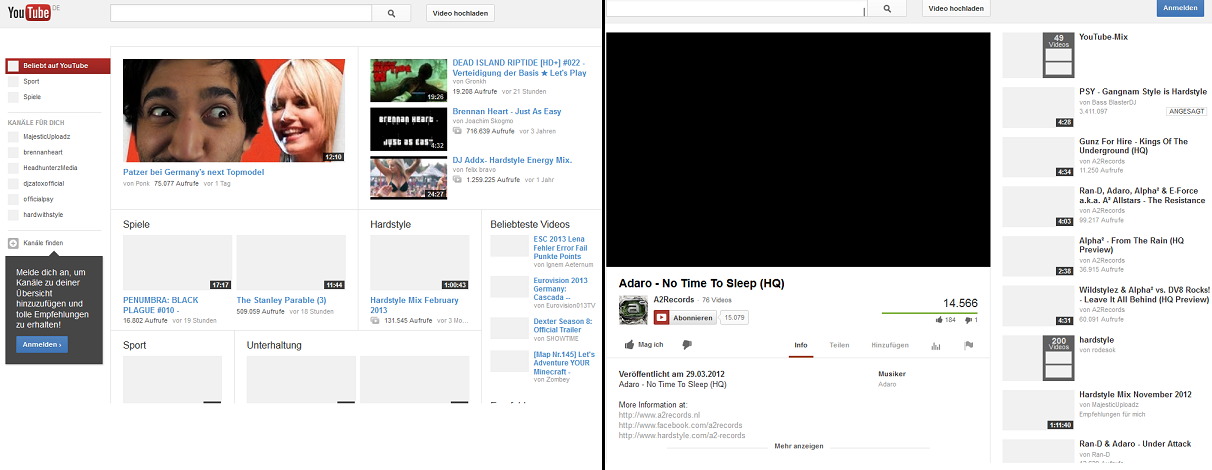Open Hardstyle Mix November 2012 suggestion
The image size is (1212, 470).
[x=1135, y=394]
